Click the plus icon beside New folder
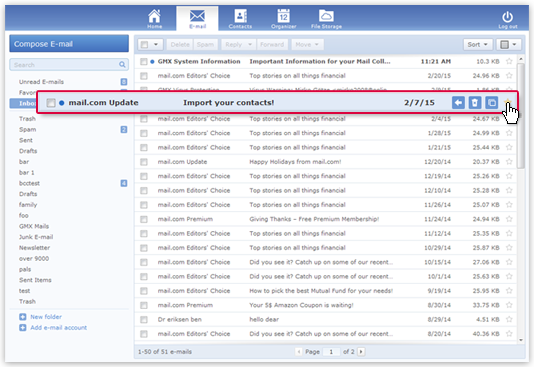534x367 pixels. pos(23,317)
